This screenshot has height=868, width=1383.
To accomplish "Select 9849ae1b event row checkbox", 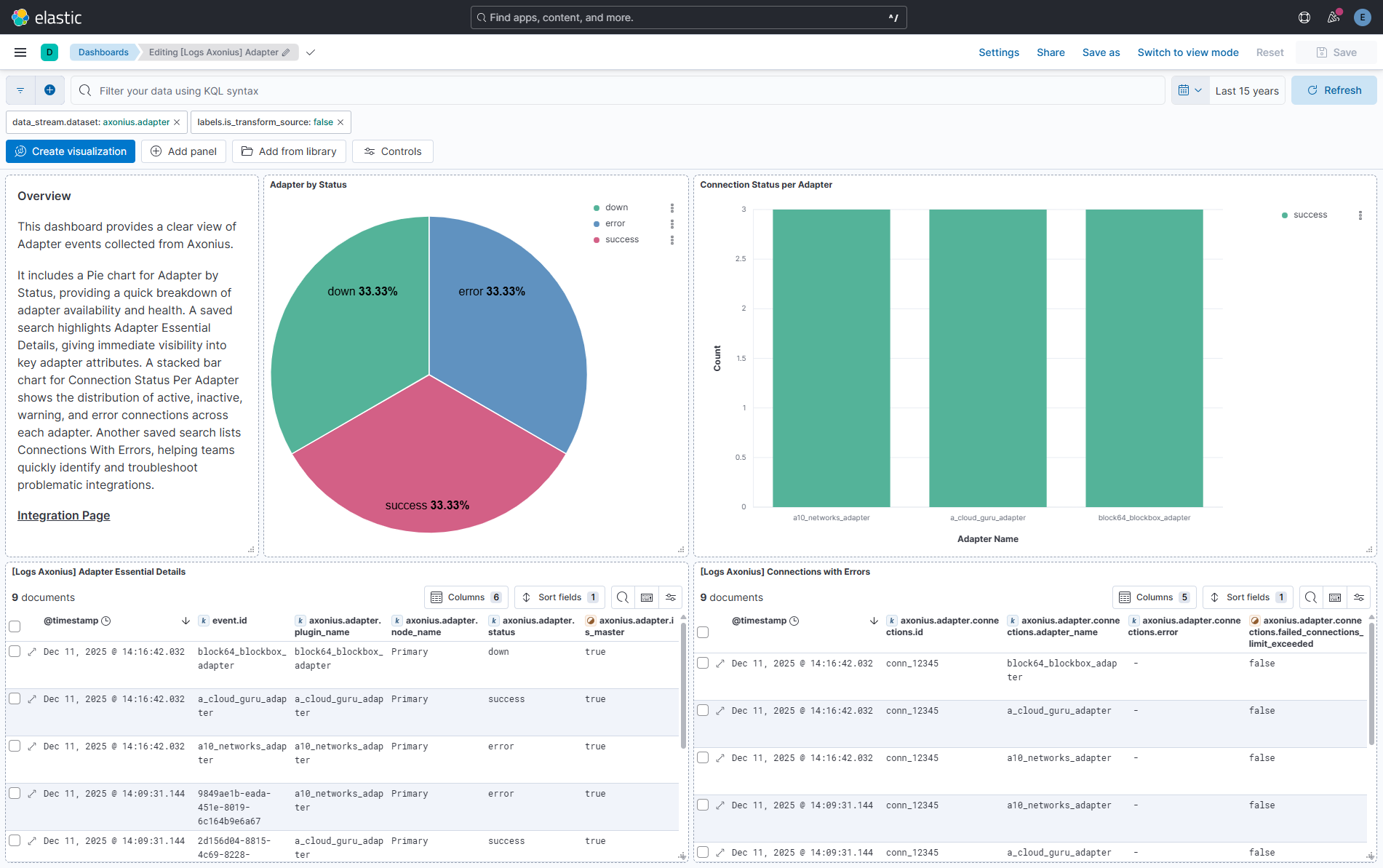I will [15, 794].
